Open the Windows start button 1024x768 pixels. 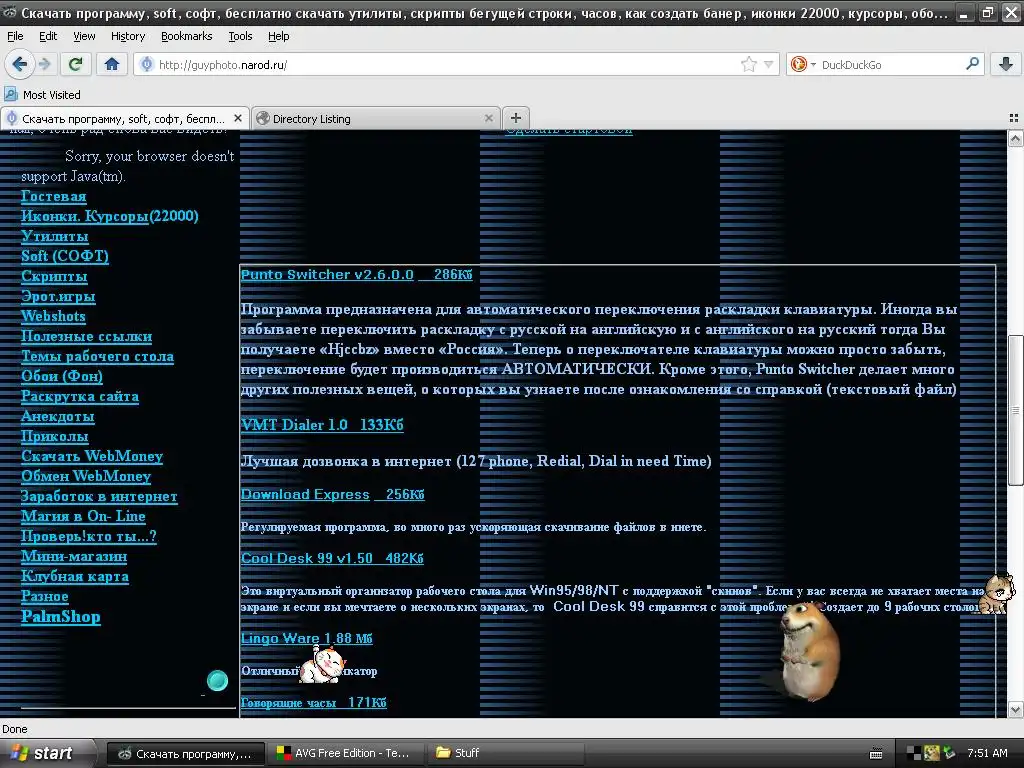(46, 754)
